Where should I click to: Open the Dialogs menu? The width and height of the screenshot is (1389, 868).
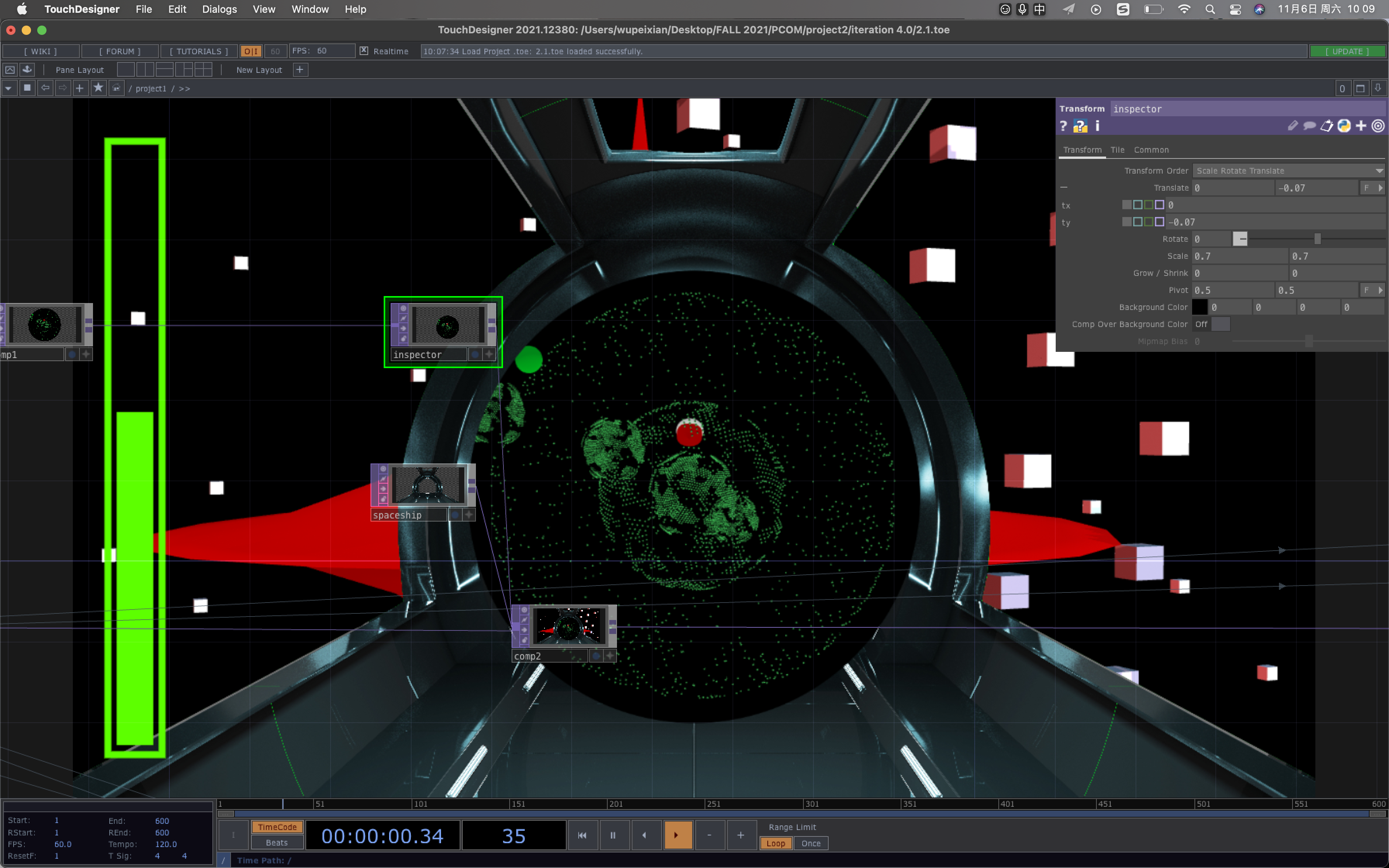coord(219,9)
